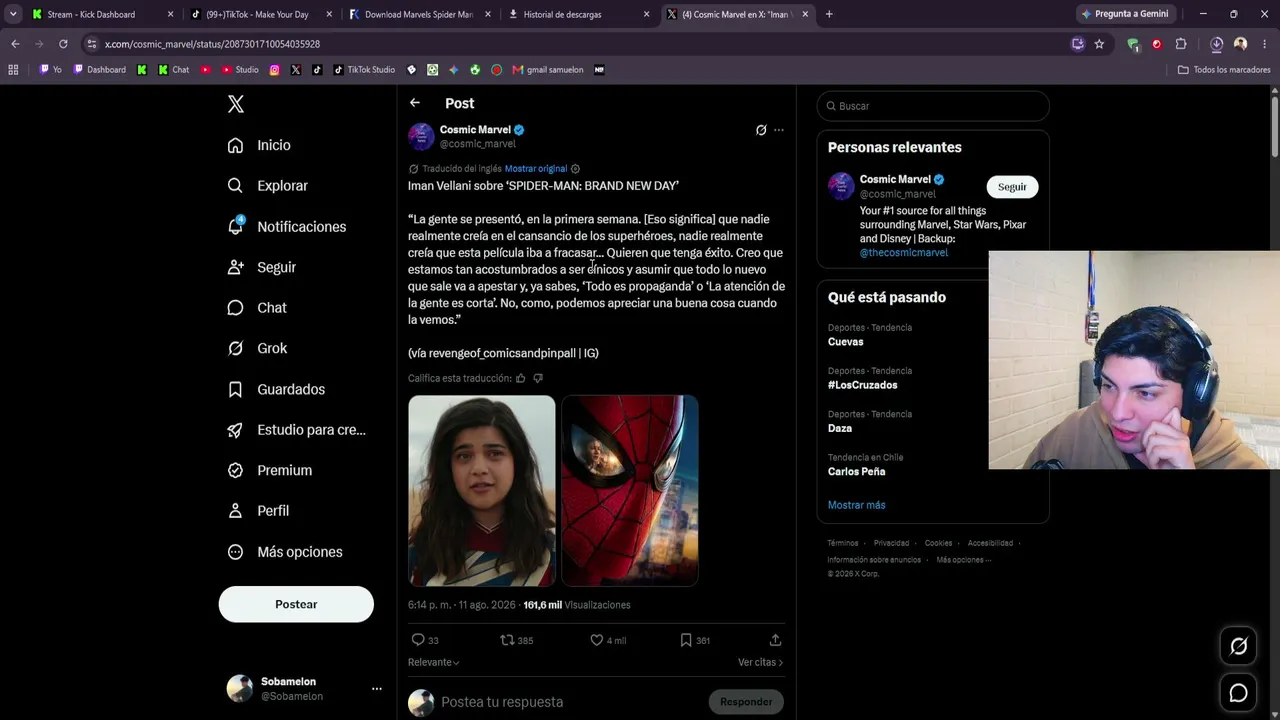Open floating Grok button at bottom right
The image size is (1280, 720).
click(x=1239, y=646)
